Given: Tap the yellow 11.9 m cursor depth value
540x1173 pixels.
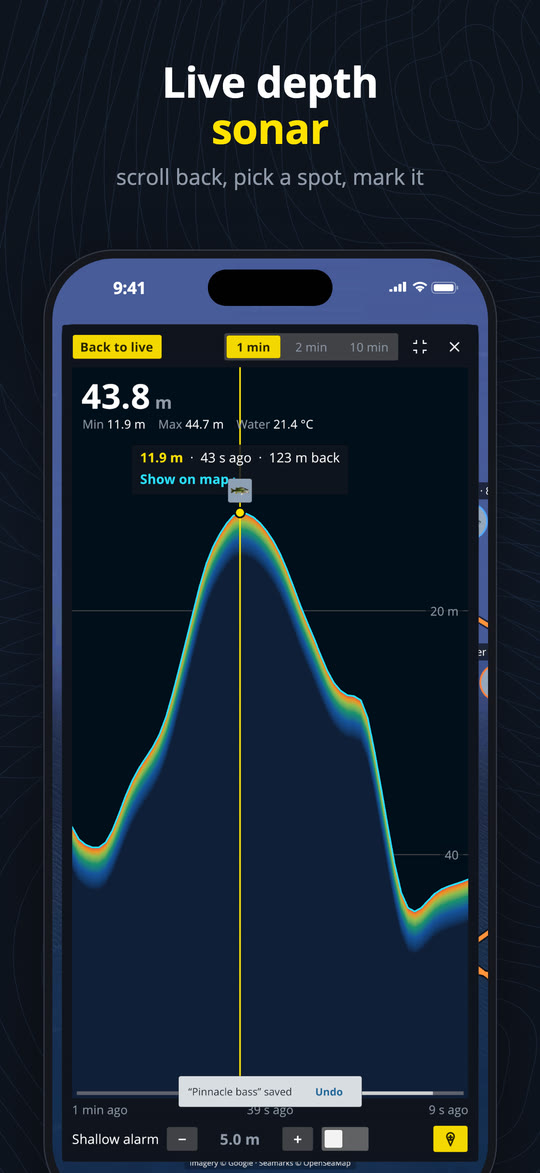Looking at the screenshot, I should pyautogui.click(x=162, y=458).
